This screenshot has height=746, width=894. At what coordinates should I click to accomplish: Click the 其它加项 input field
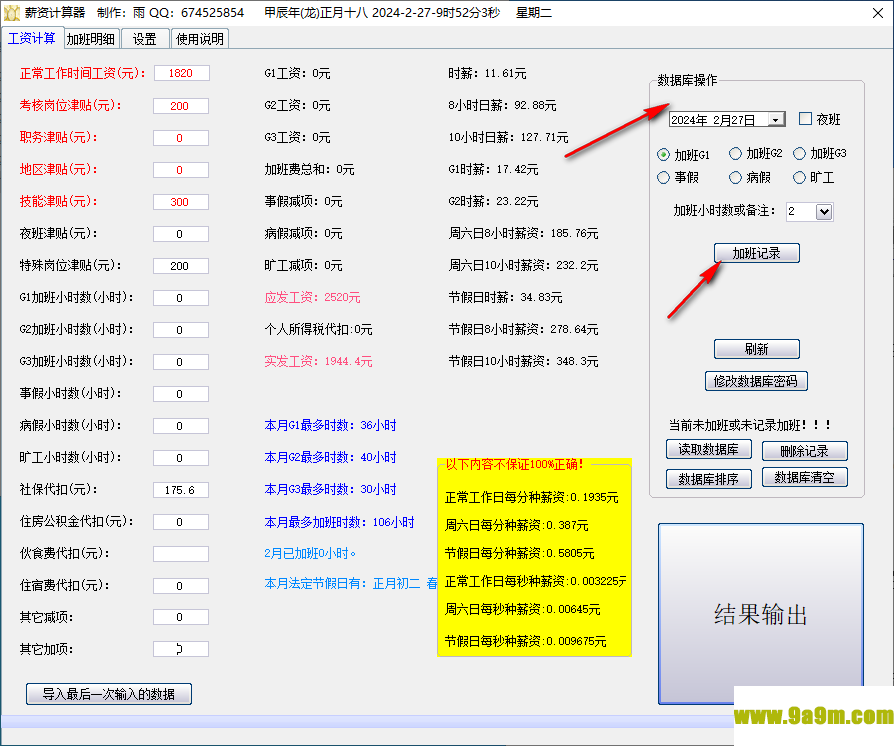pos(181,649)
